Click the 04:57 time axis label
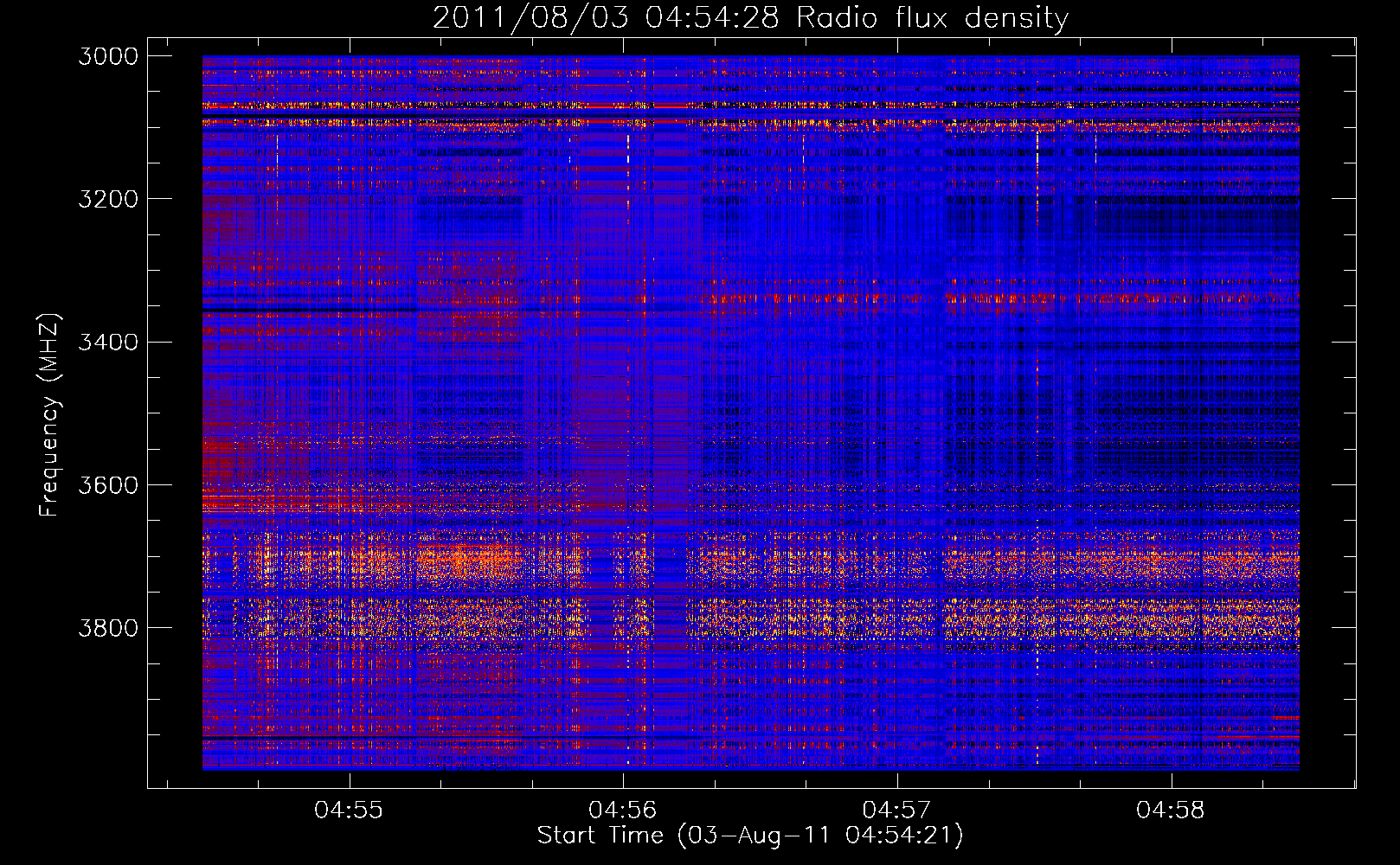The width and height of the screenshot is (1400, 865). pos(897,811)
